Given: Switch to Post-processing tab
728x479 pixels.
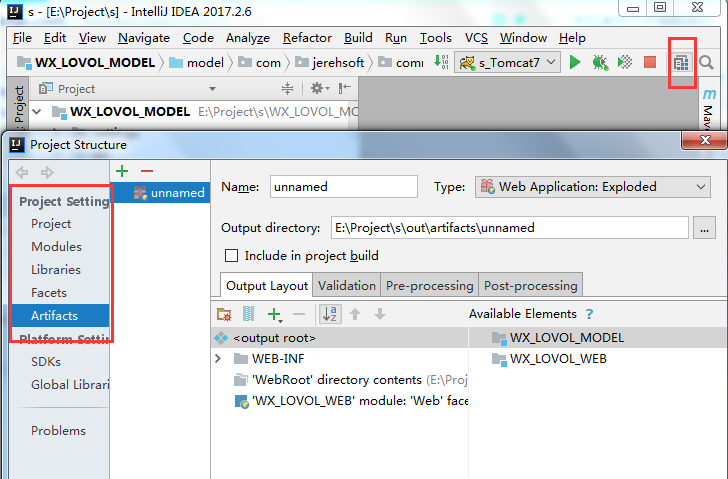Looking at the screenshot, I should 531,285.
